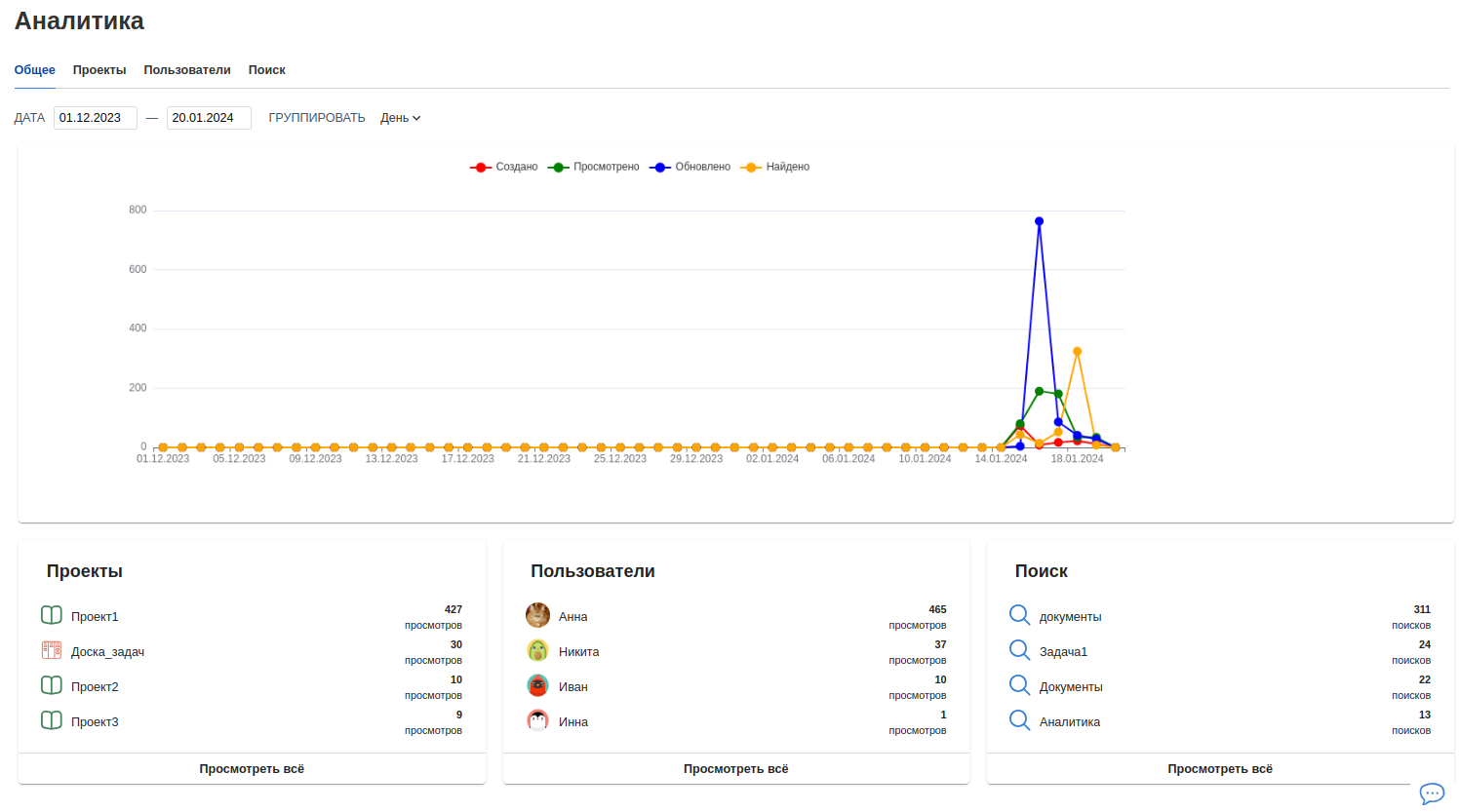Switch to the Проекты tab
1459x812 pixels.
99,70
